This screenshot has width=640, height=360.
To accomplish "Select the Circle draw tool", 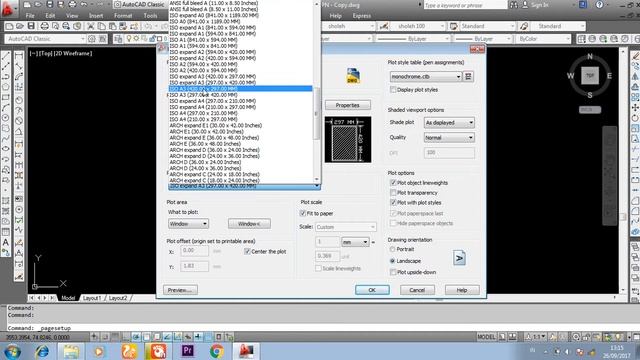I will pyautogui.click(x=6, y=118).
